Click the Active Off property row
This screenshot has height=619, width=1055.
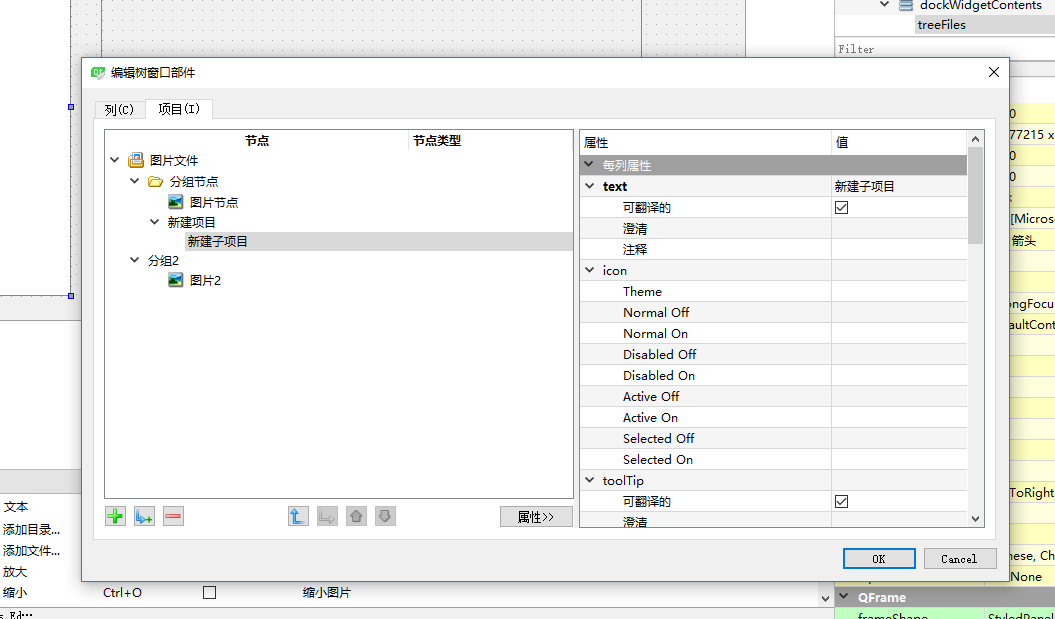(x=773, y=396)
